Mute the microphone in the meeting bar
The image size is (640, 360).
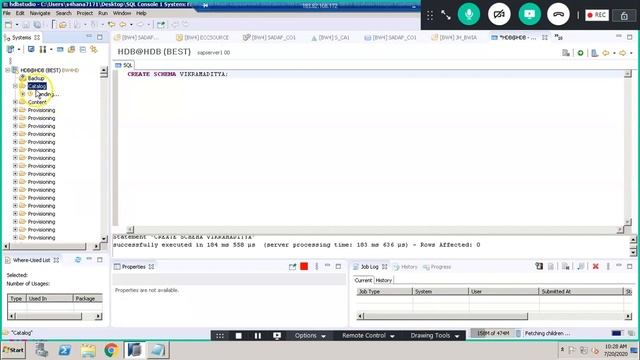469,14
